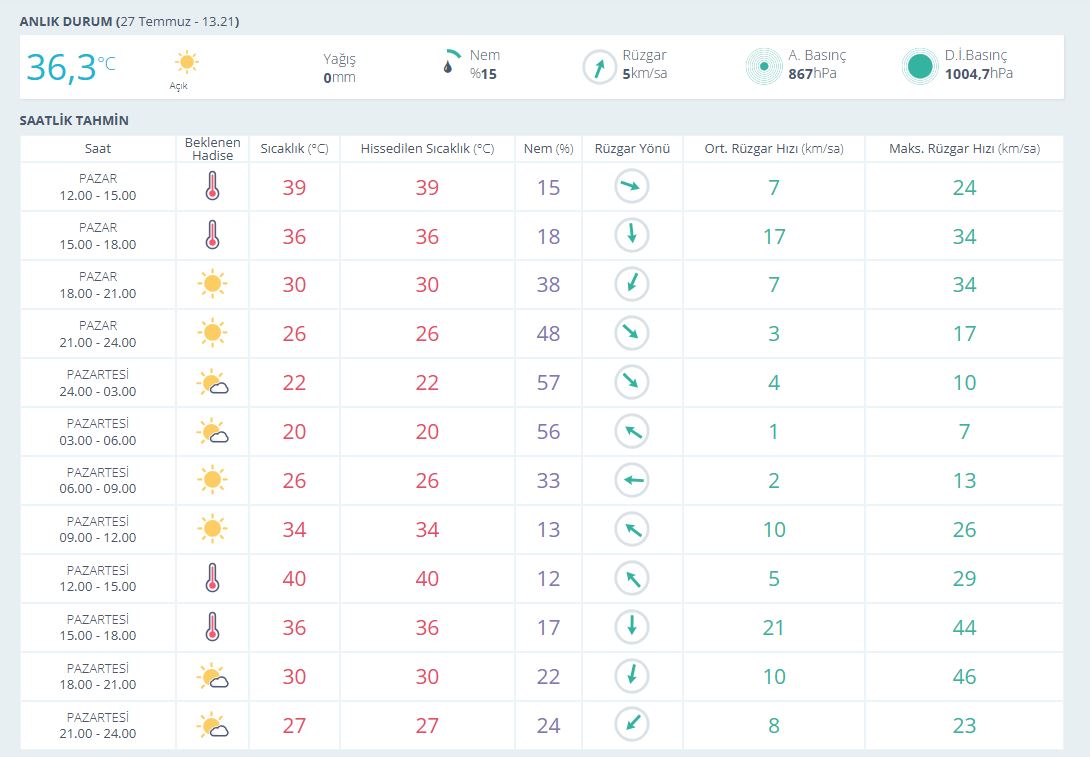The width and height of the screenshot is (1090, 757).
Task: Click the thermometer icon for Pazar 12.00 - 15.00
Action: click(x=211, y=187)
